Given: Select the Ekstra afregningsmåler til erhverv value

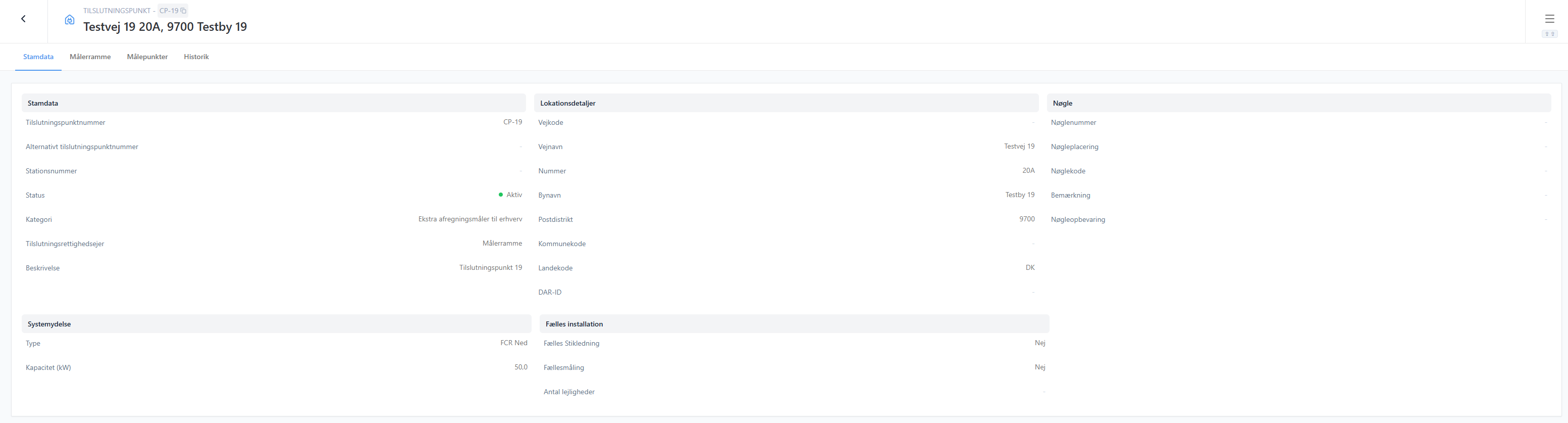Looking at the screenshot, I should click(470, 219).
